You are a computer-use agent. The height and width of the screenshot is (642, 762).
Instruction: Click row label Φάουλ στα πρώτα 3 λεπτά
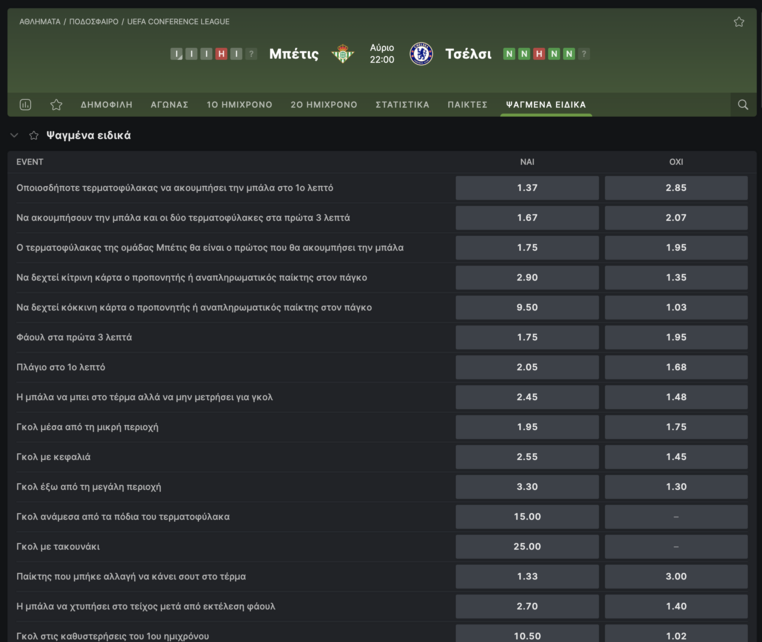coord(74,337)
